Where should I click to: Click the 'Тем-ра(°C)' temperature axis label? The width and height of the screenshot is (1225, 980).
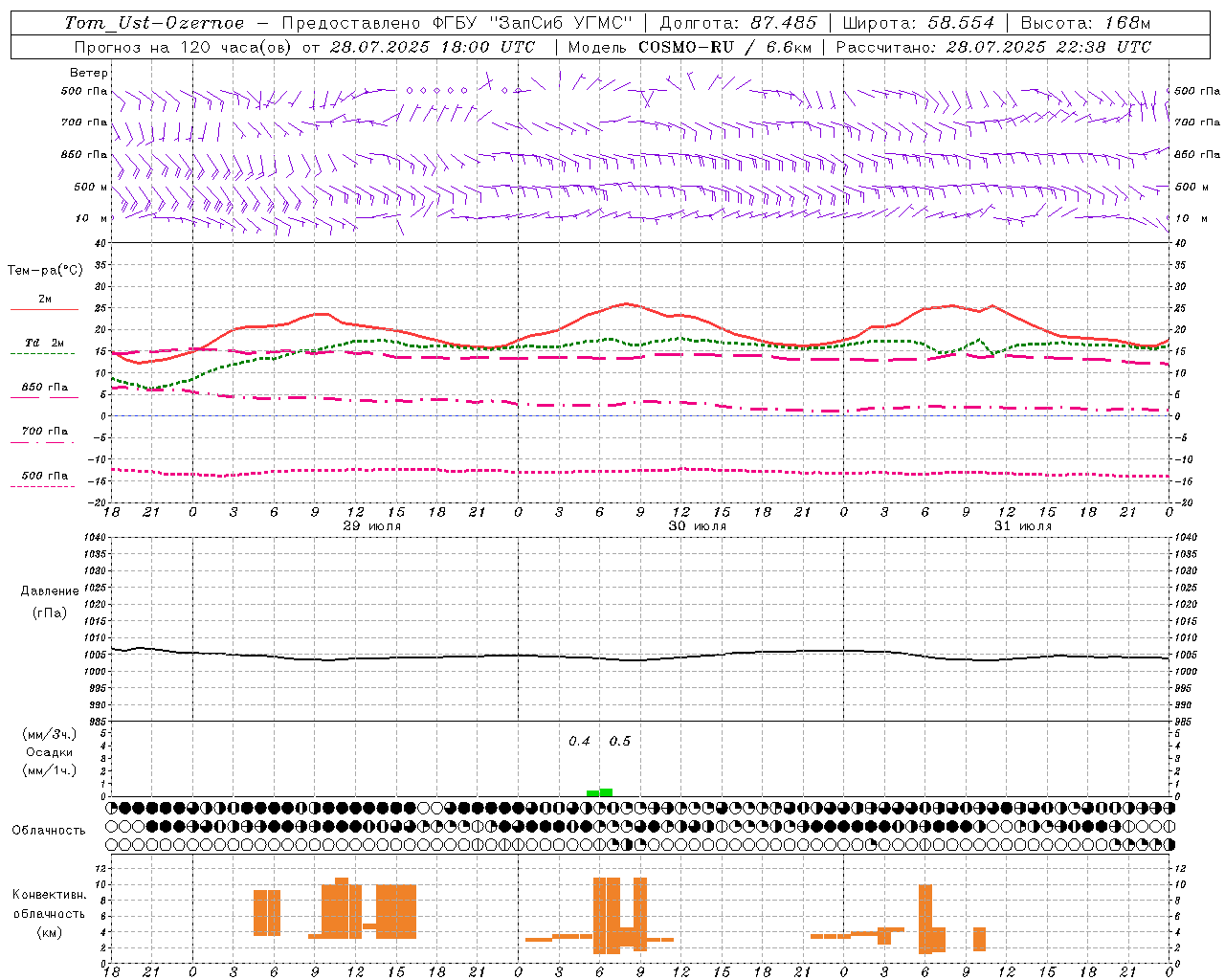45,271
